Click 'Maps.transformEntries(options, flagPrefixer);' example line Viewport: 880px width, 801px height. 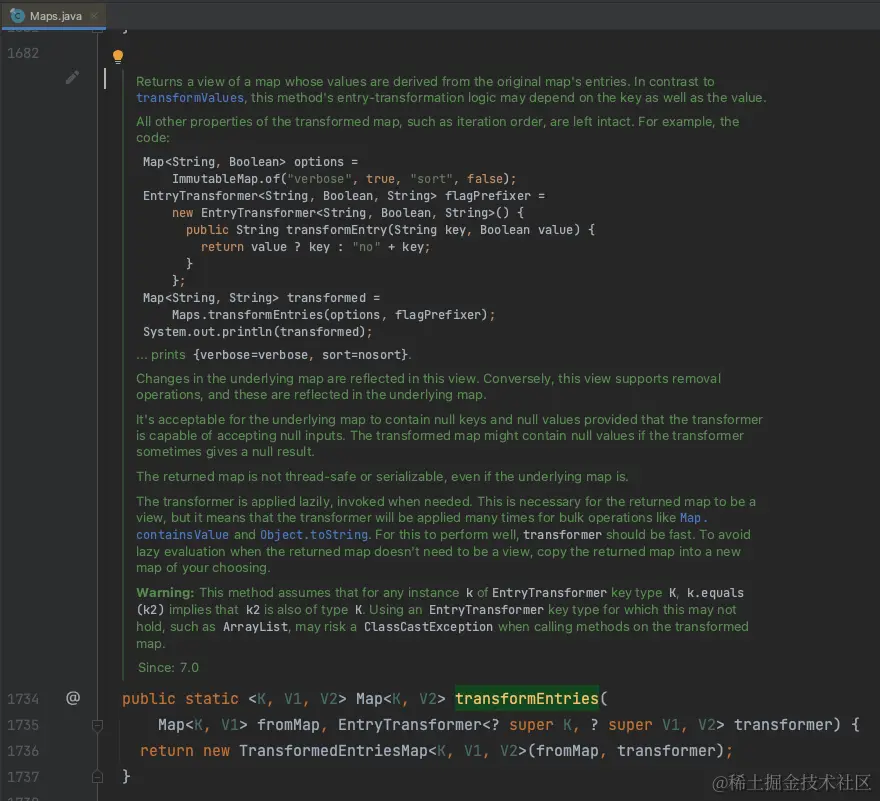333,315
